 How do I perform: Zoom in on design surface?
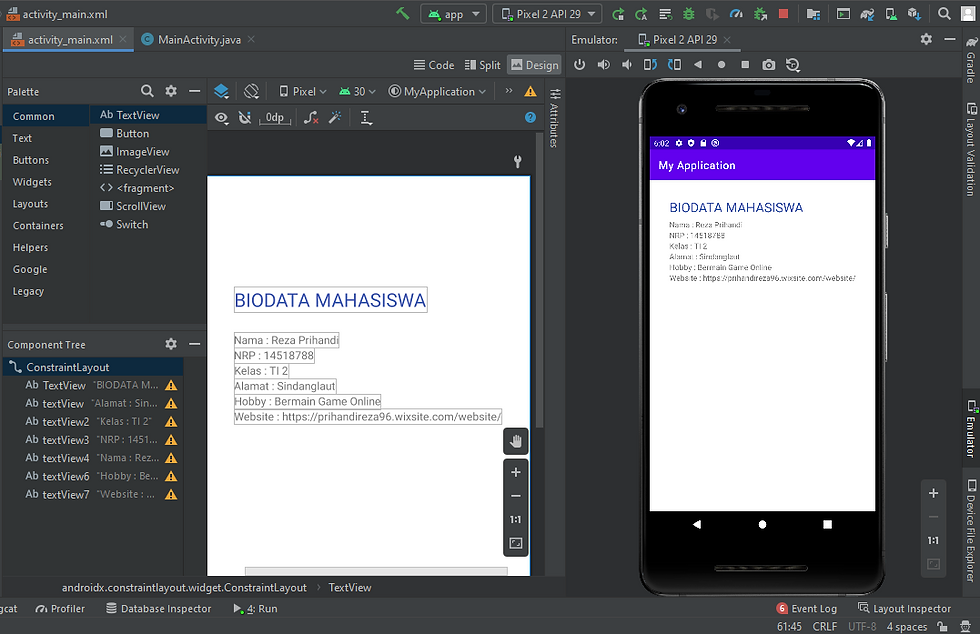pos(516,472)
